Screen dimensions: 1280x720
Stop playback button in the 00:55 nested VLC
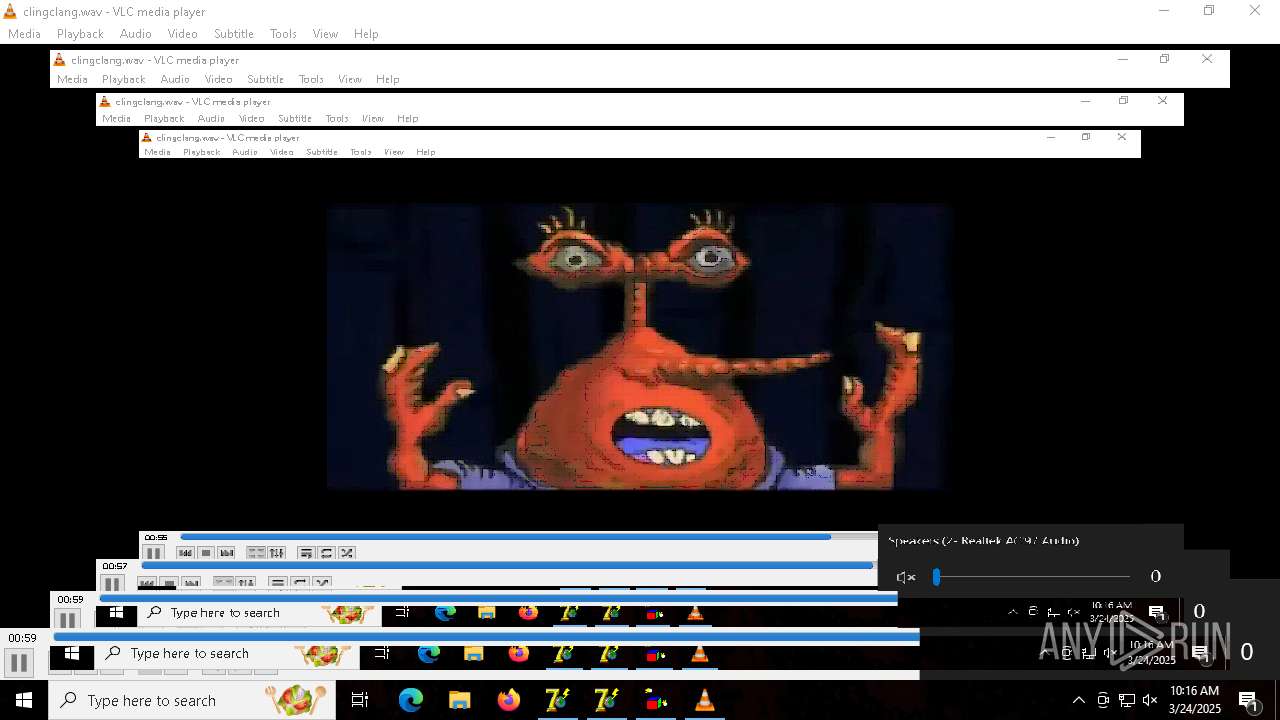pyautogui.click(x=206, y=553)
